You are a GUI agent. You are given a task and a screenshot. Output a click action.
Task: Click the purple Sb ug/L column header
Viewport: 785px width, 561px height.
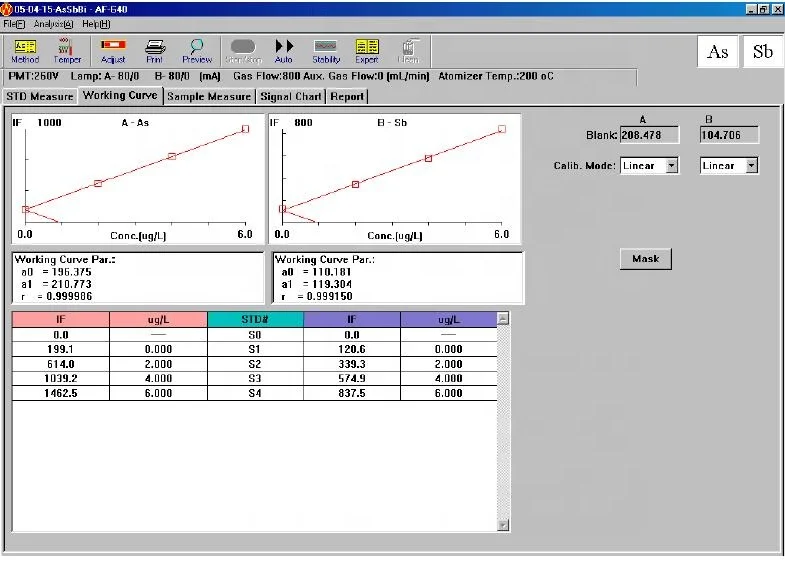point(449,319)
